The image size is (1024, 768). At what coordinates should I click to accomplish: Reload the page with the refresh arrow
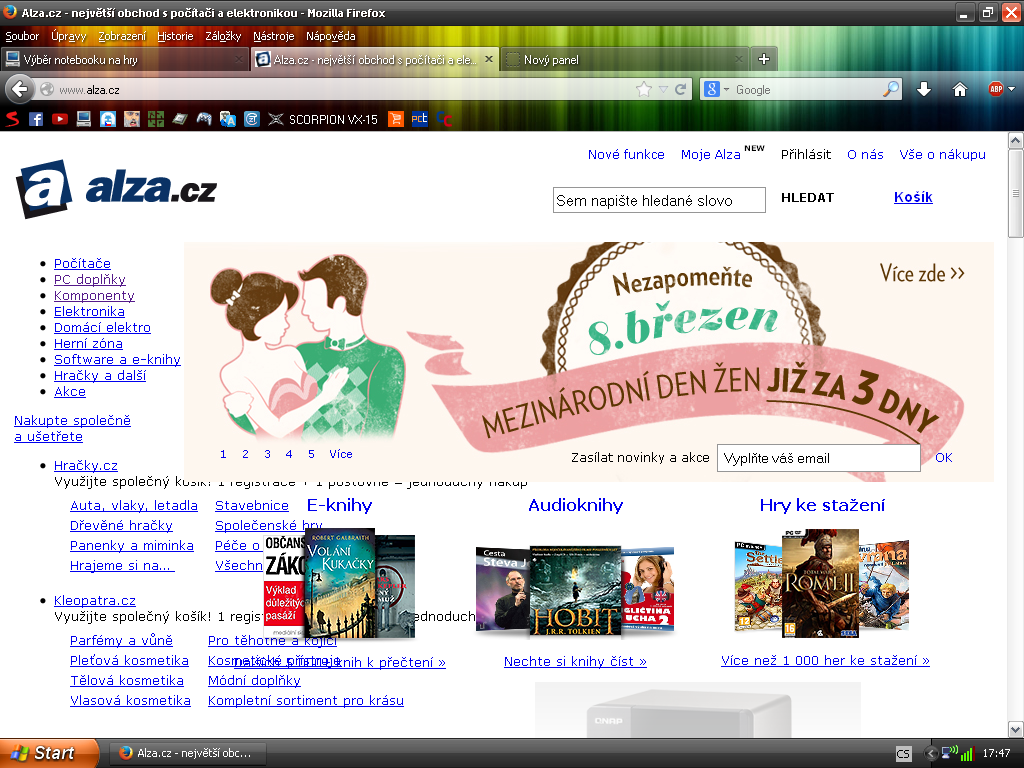tap(680, 89)
